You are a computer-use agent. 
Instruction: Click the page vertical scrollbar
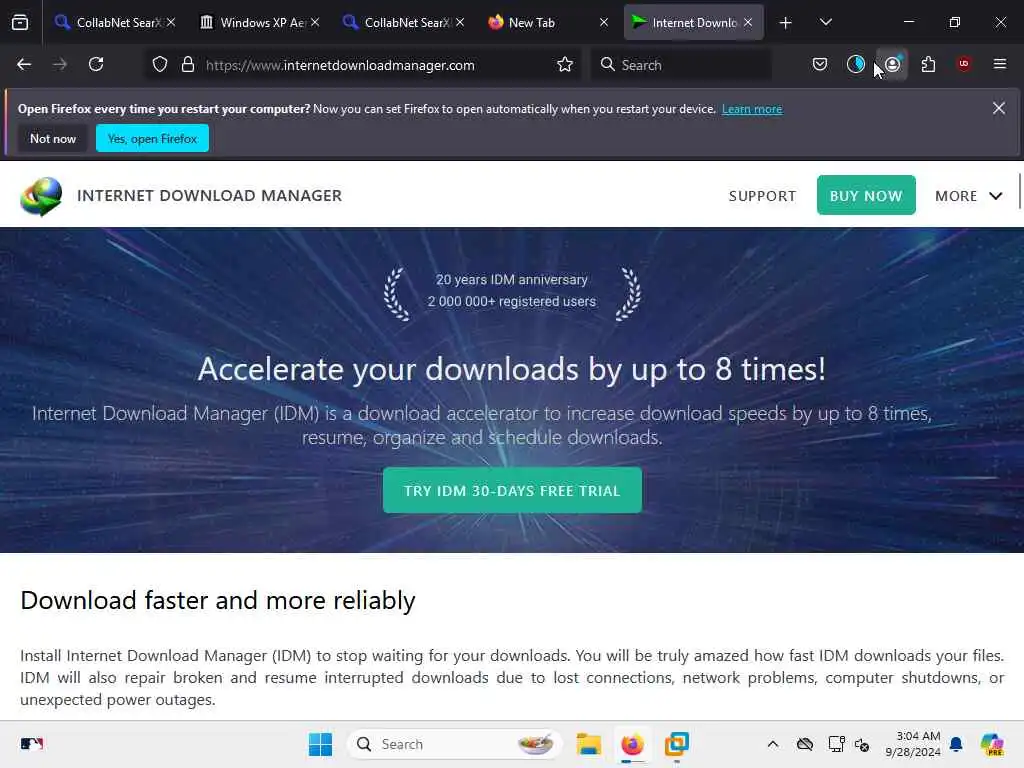tap(1019, 192)
